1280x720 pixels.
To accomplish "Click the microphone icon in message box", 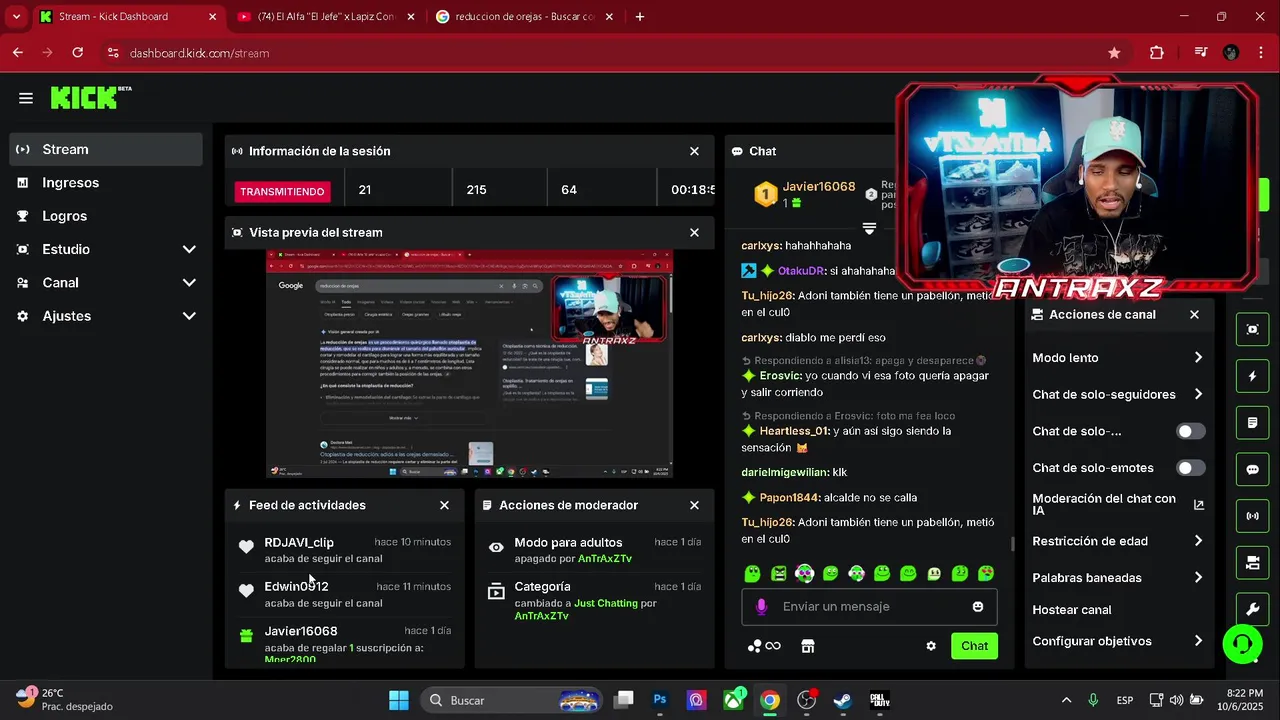I will [x=761, y=606].
